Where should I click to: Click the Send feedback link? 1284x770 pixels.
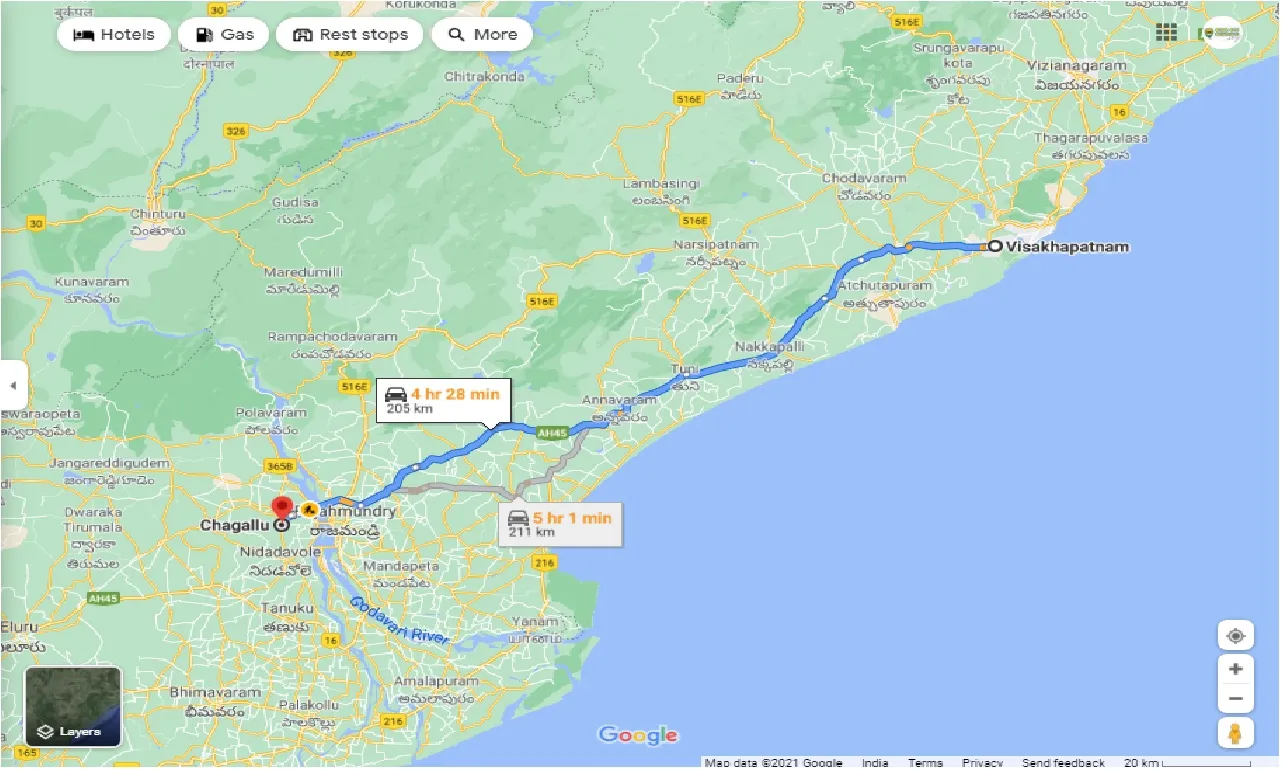[x=1063, y=763]
